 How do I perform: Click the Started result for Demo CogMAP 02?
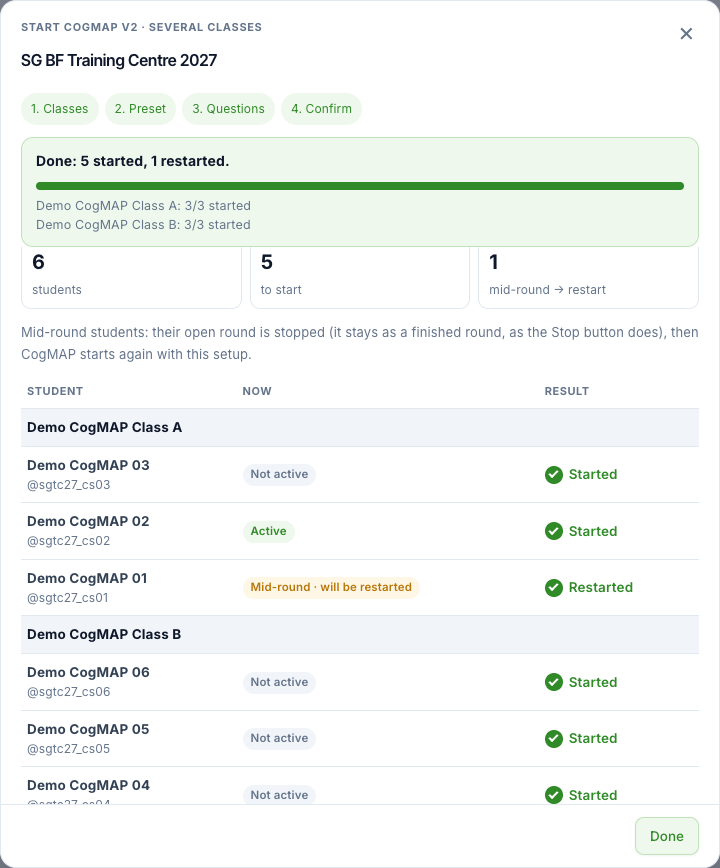pos(593,531)
